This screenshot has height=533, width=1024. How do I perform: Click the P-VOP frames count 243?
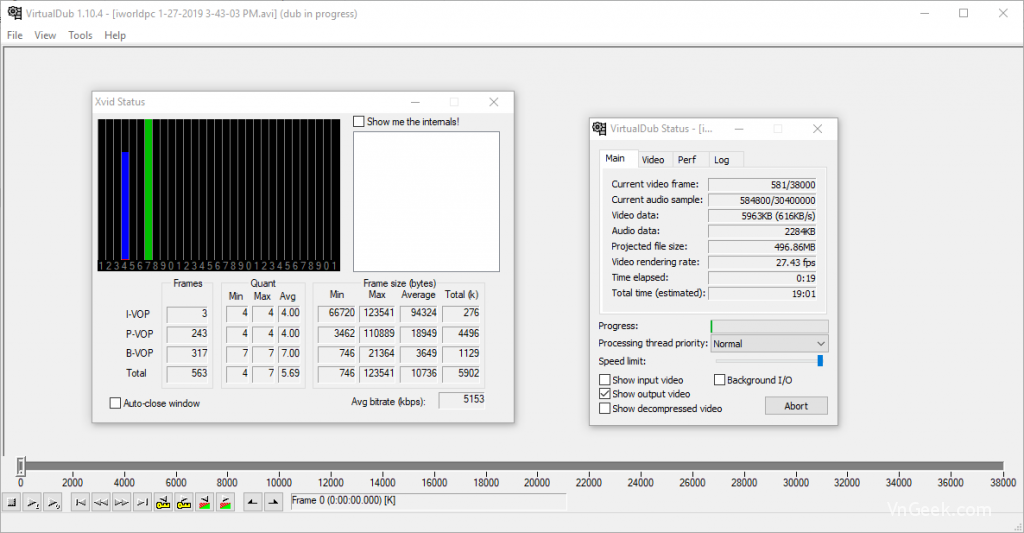(187, 334)
